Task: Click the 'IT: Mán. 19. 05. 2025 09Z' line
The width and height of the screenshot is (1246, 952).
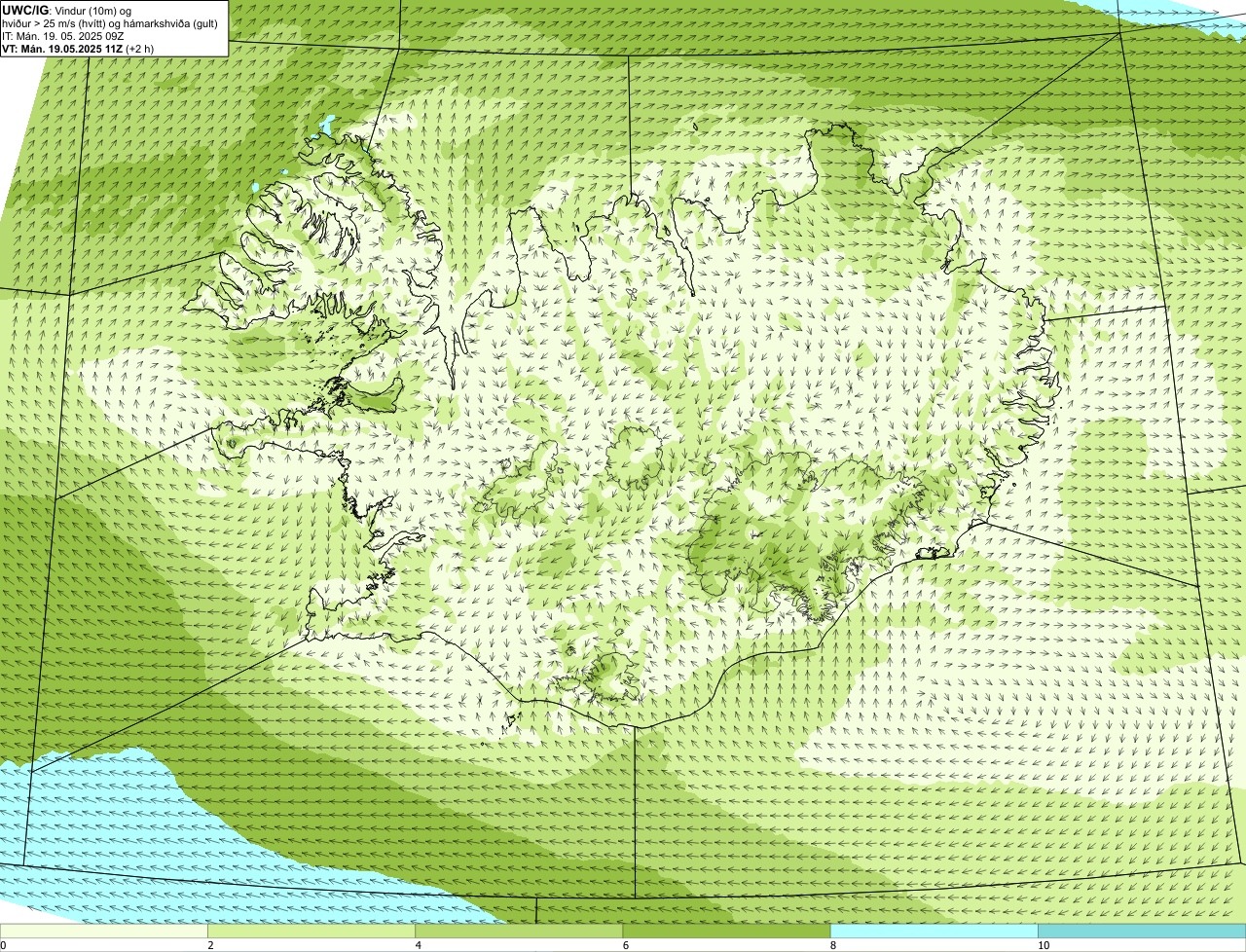Action: point(63,35)
